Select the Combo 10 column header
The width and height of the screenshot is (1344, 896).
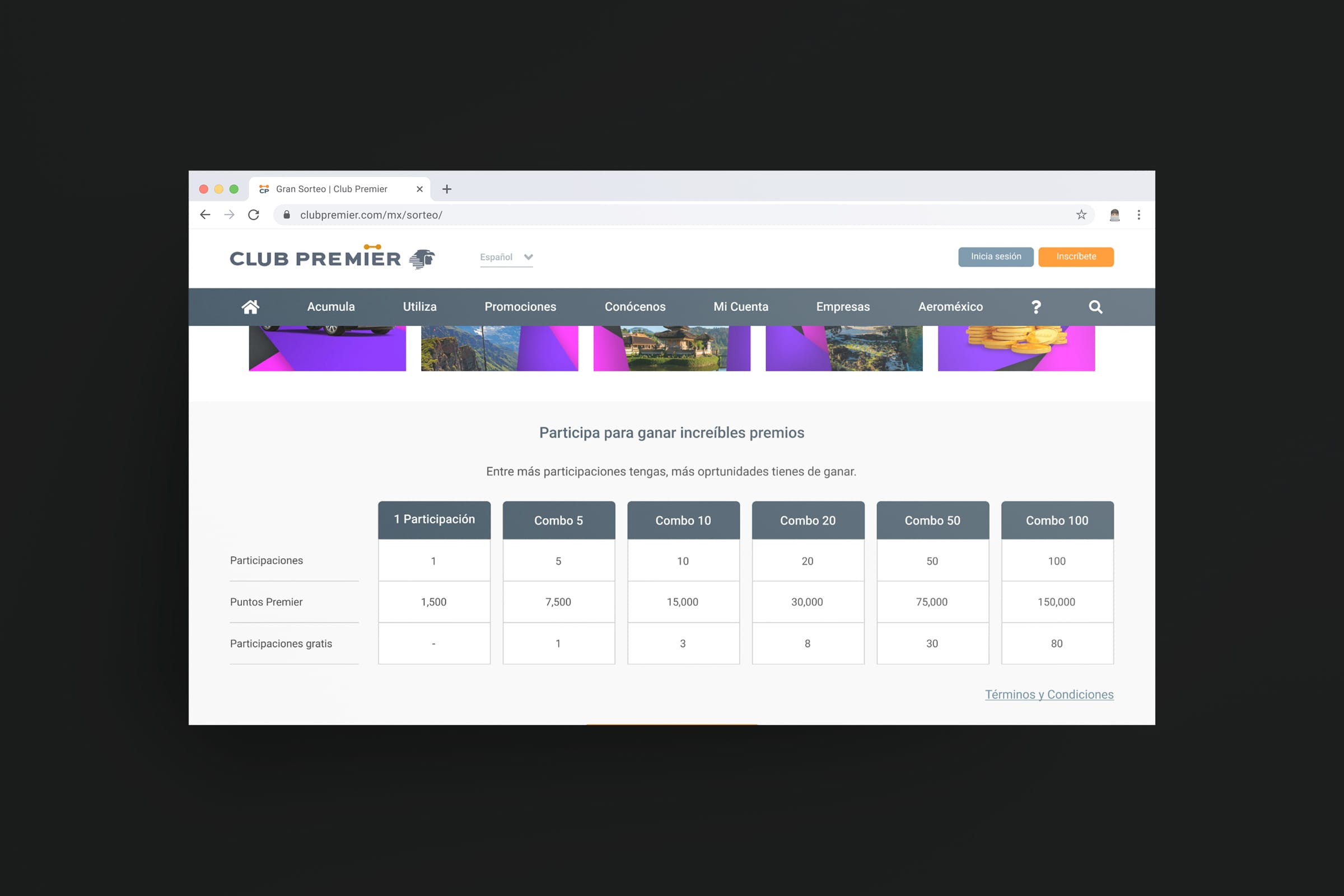[x=683, y=520]
